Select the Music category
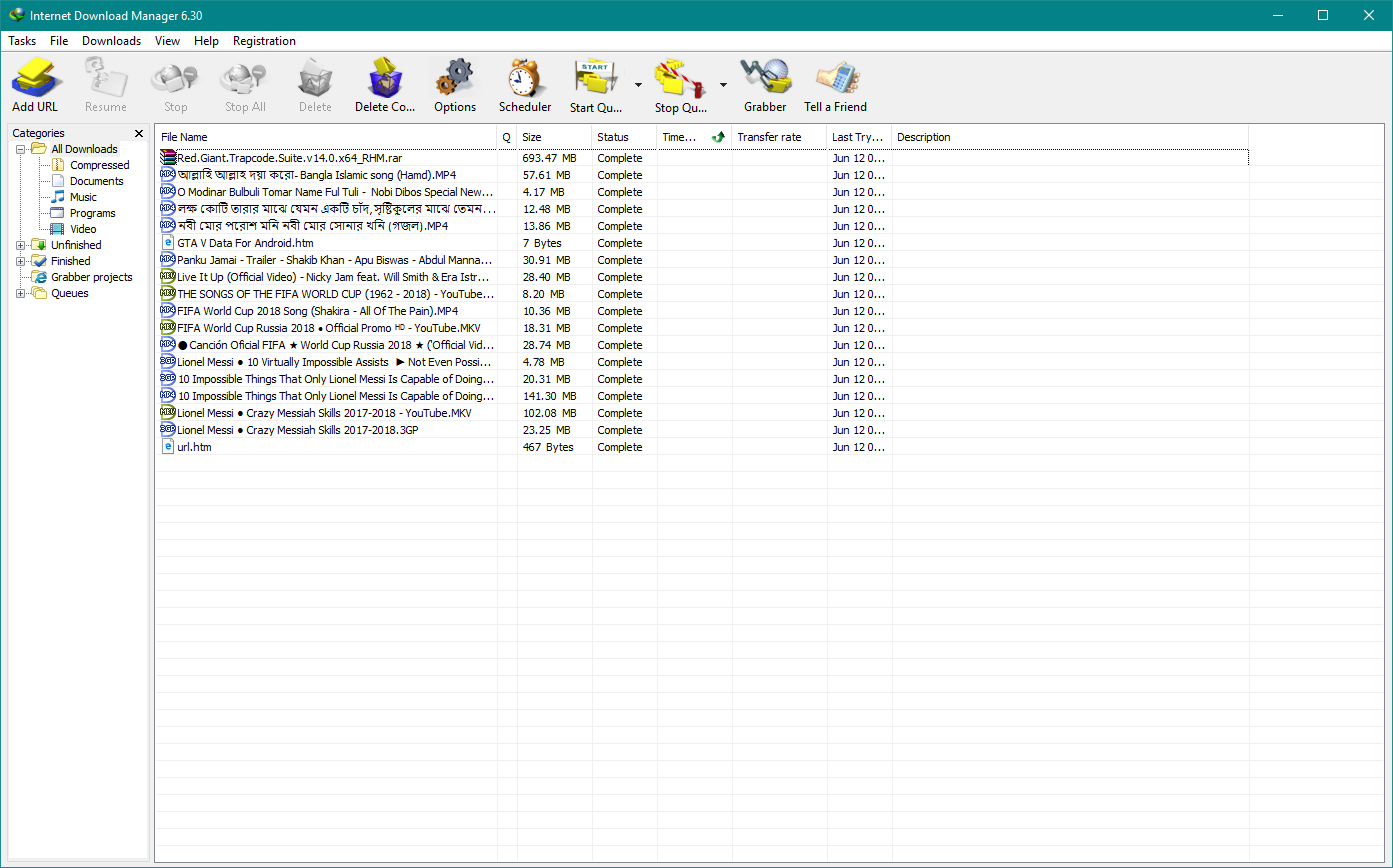Image resolution: width=1393 pixels, height=868 pixels. pos(83,197)
